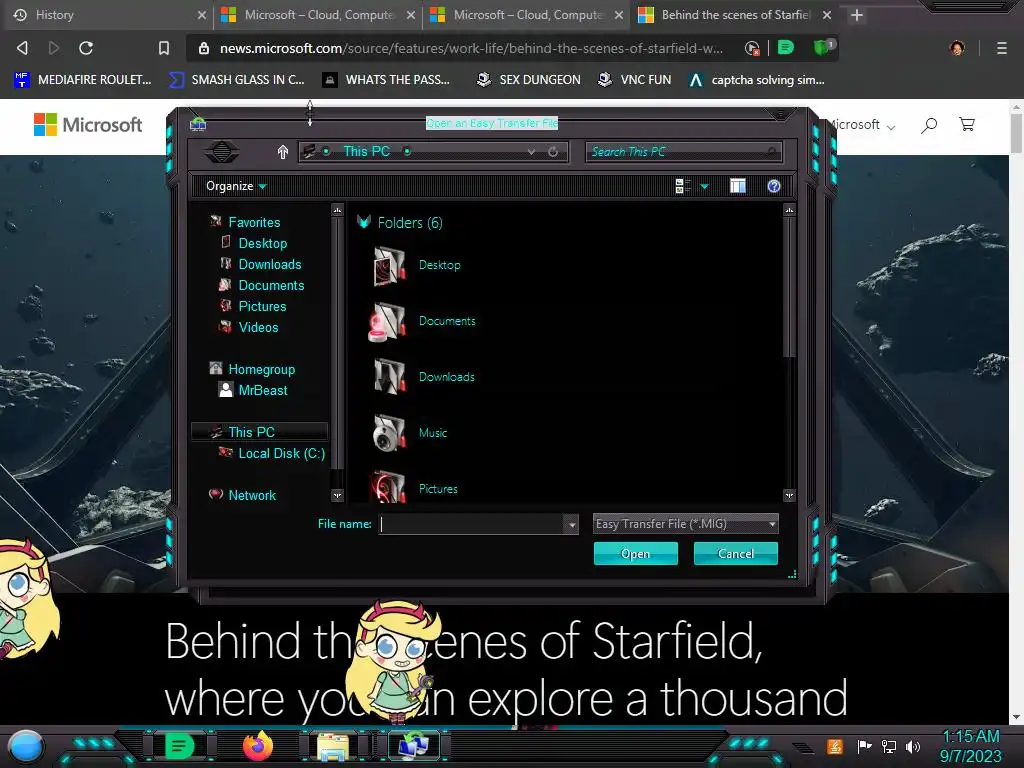Screen dimensions: 1024x768
Task: Click the Microsoft site search icon
Action: [x=929, y=124]
